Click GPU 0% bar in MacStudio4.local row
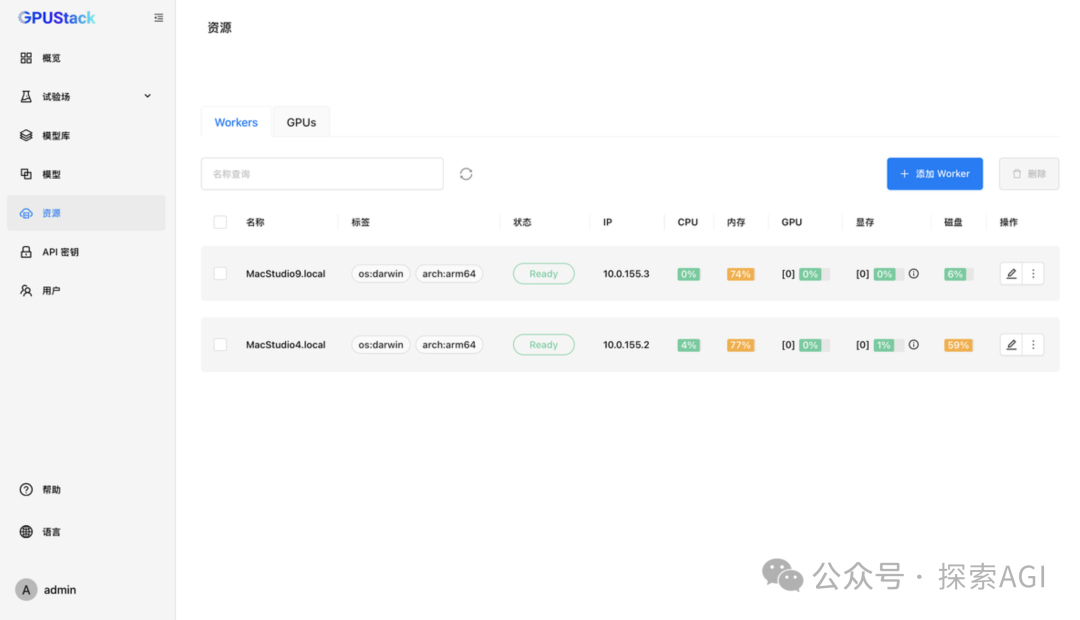Image resolution: width=1080 pixels, height=620 pixels. click(x=814, y=345)
